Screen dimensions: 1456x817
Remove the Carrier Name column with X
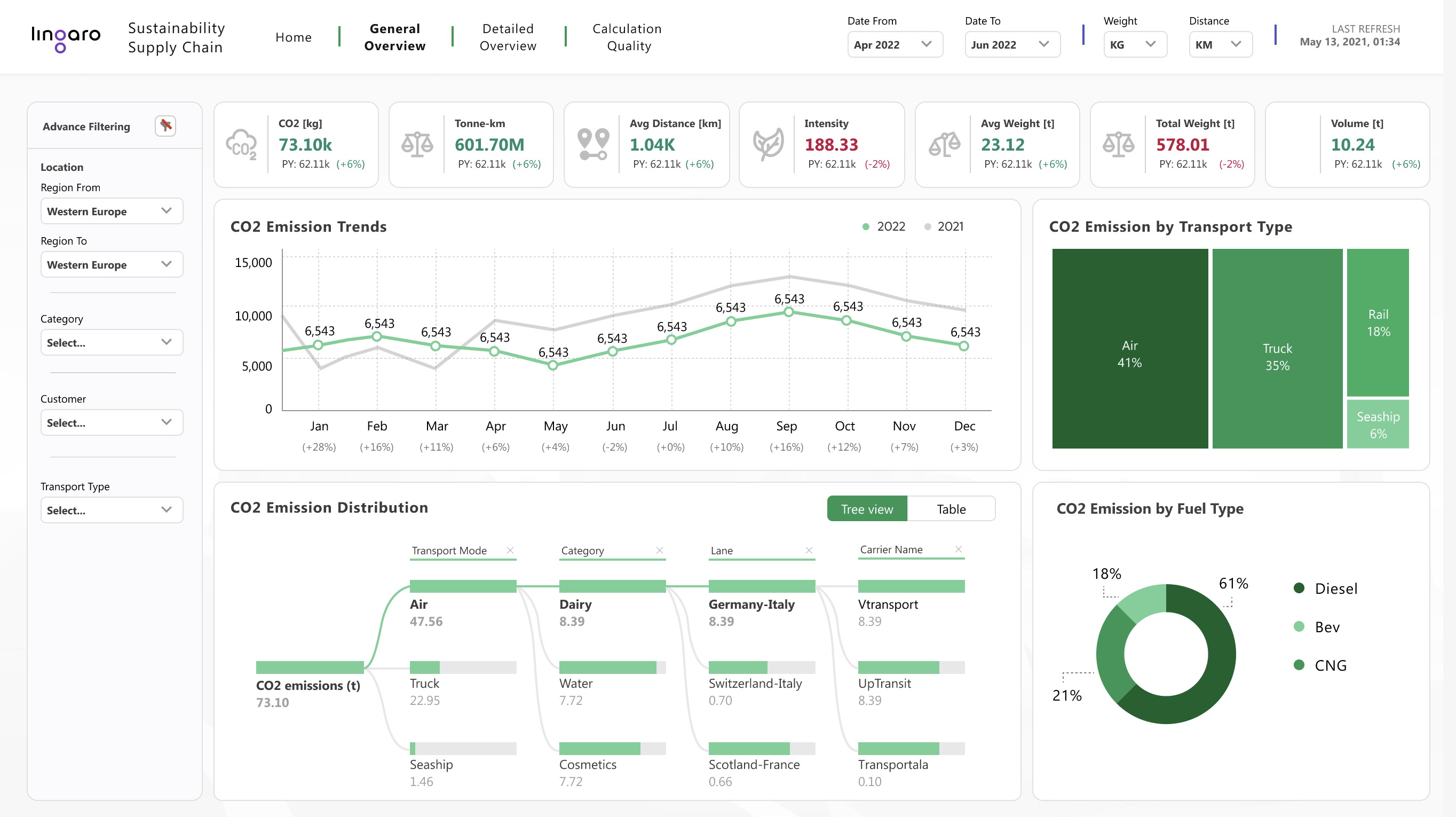tap(958, 549)
